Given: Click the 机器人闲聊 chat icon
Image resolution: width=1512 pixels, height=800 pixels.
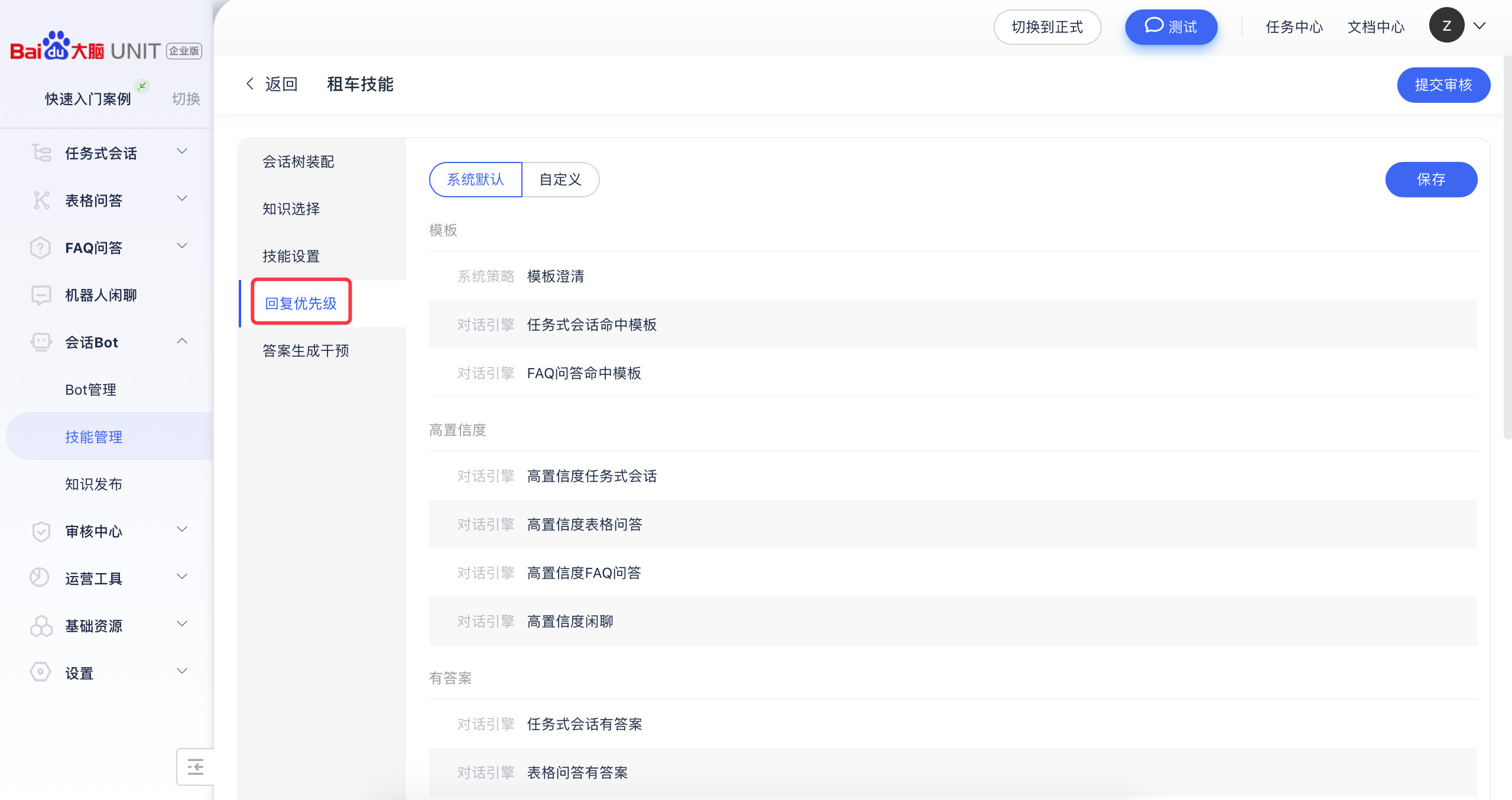Looking at the screenshot, I should click(41, 295).
